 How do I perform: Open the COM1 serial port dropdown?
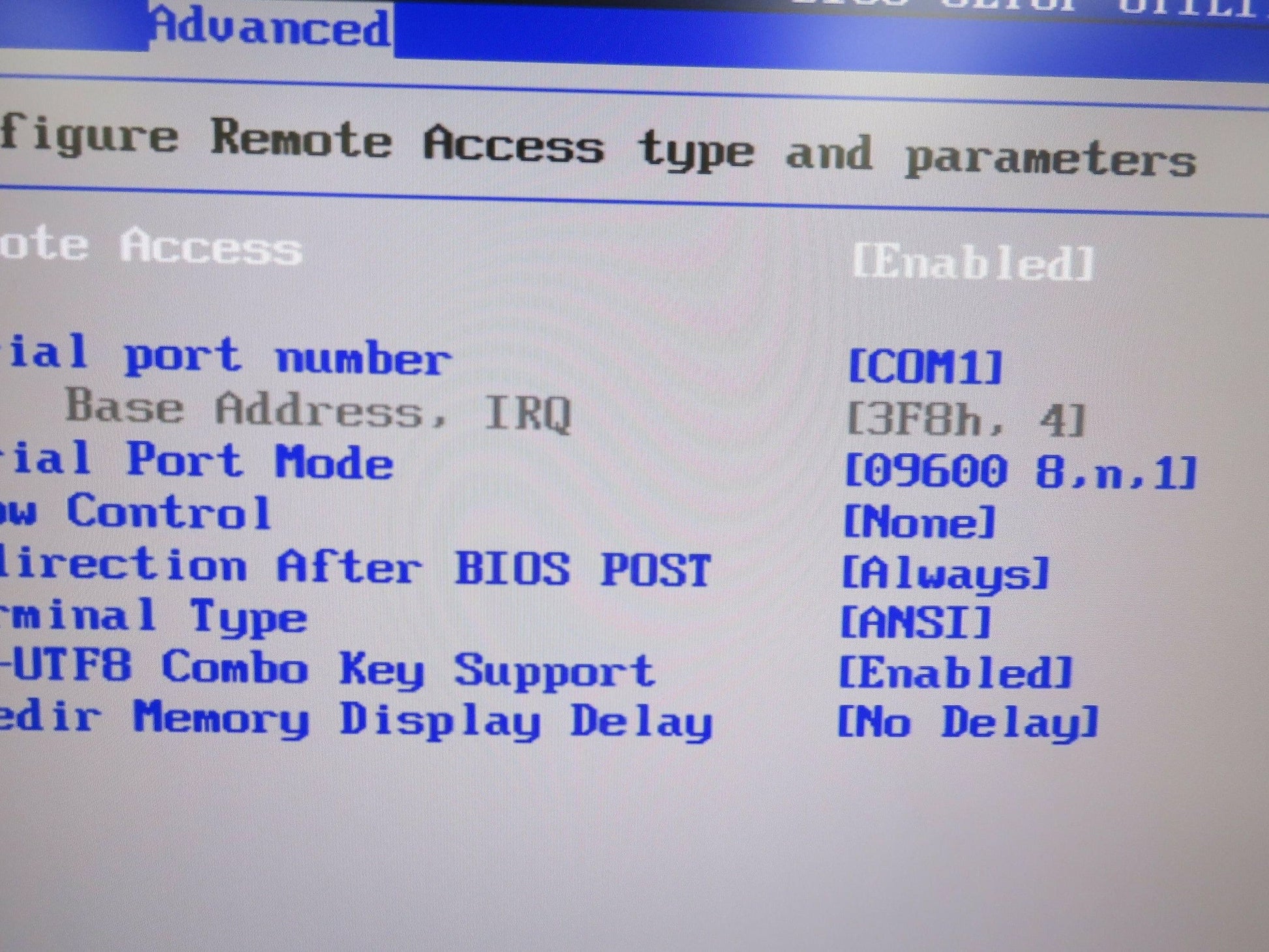pos(925,367)
